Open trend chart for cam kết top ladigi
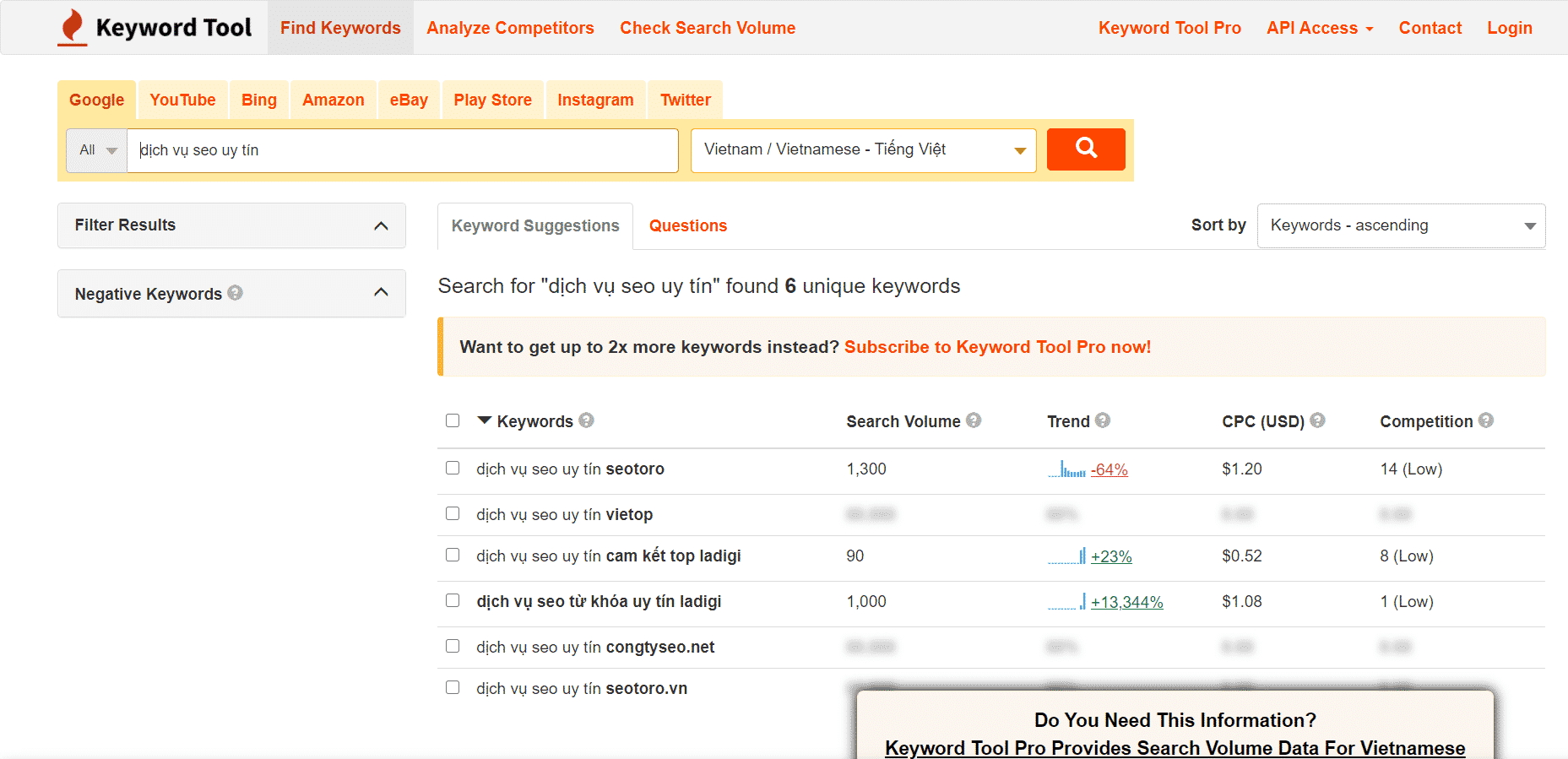 [1067, 556]
